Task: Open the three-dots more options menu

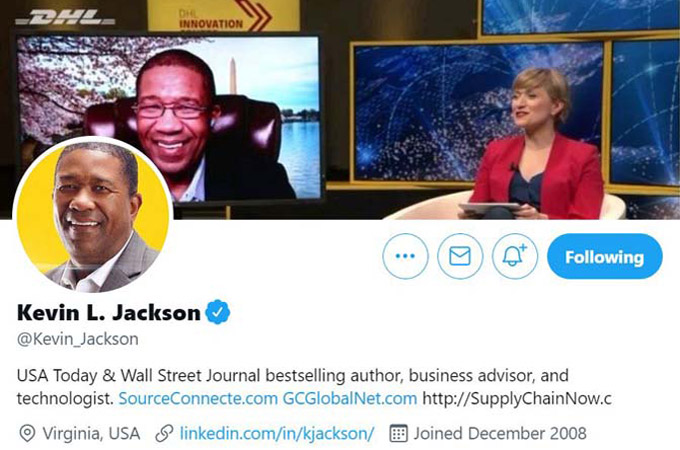Action: [x=405, y=256]
